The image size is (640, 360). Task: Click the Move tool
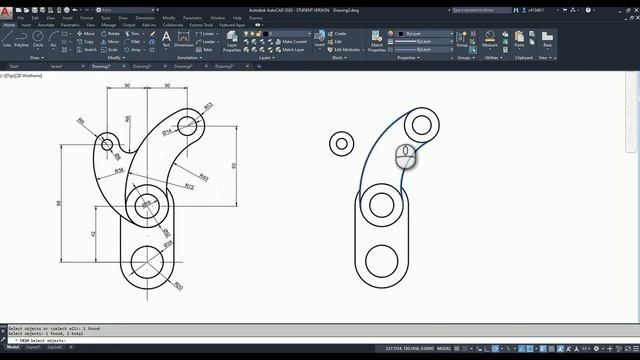[86, 33]
